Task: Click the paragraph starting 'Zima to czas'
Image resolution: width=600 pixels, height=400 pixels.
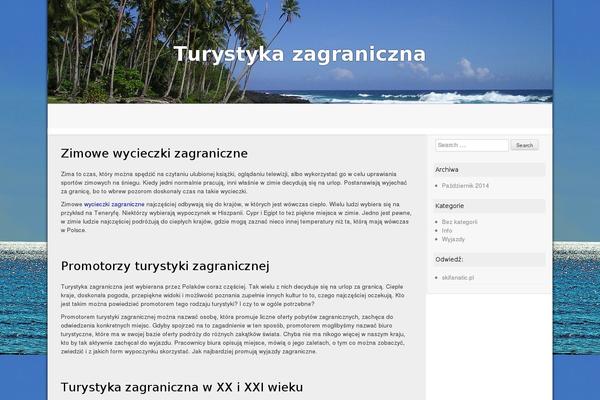Action: click(234, 183)
